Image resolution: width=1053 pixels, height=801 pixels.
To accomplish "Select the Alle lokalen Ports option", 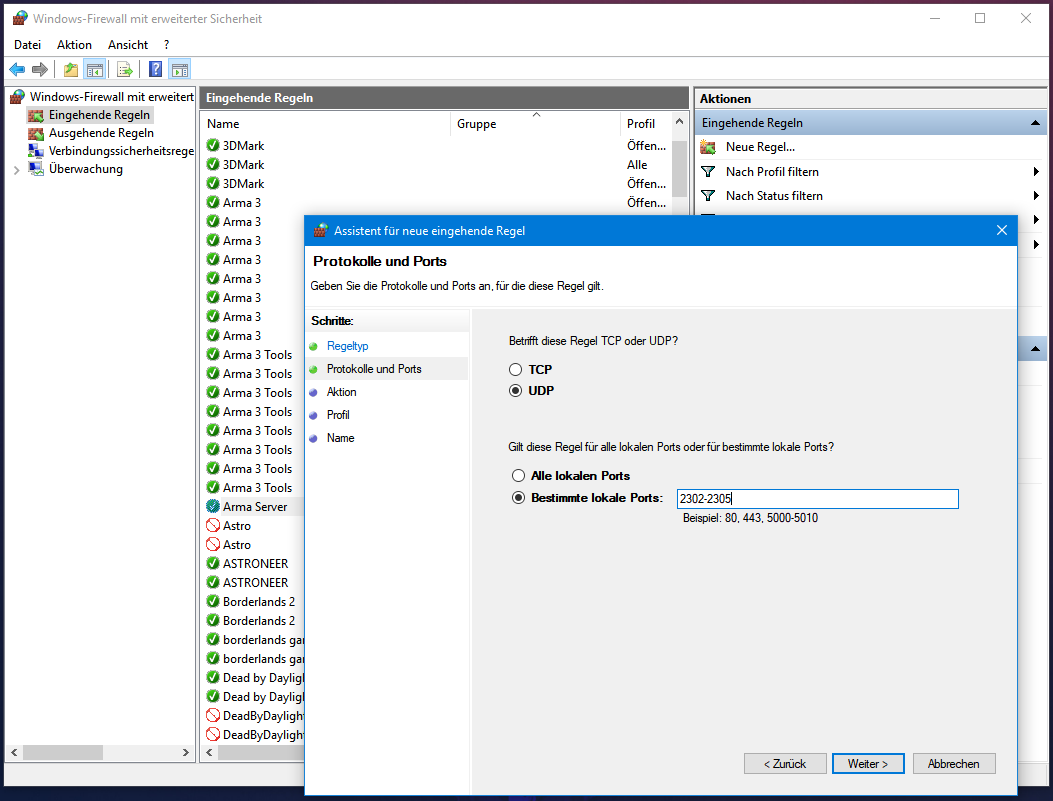I will [518, 475].
